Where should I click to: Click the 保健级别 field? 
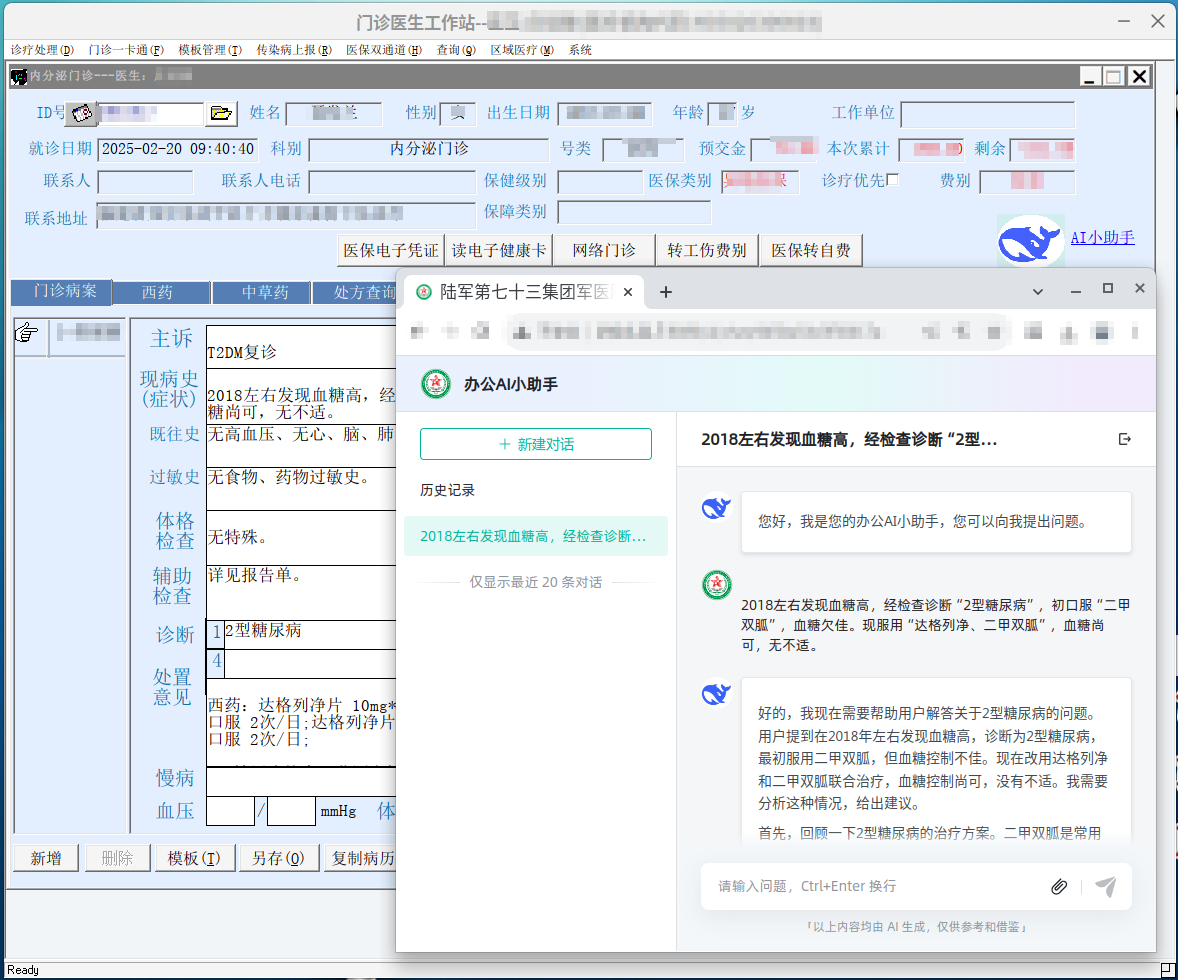tap(600, 182)
